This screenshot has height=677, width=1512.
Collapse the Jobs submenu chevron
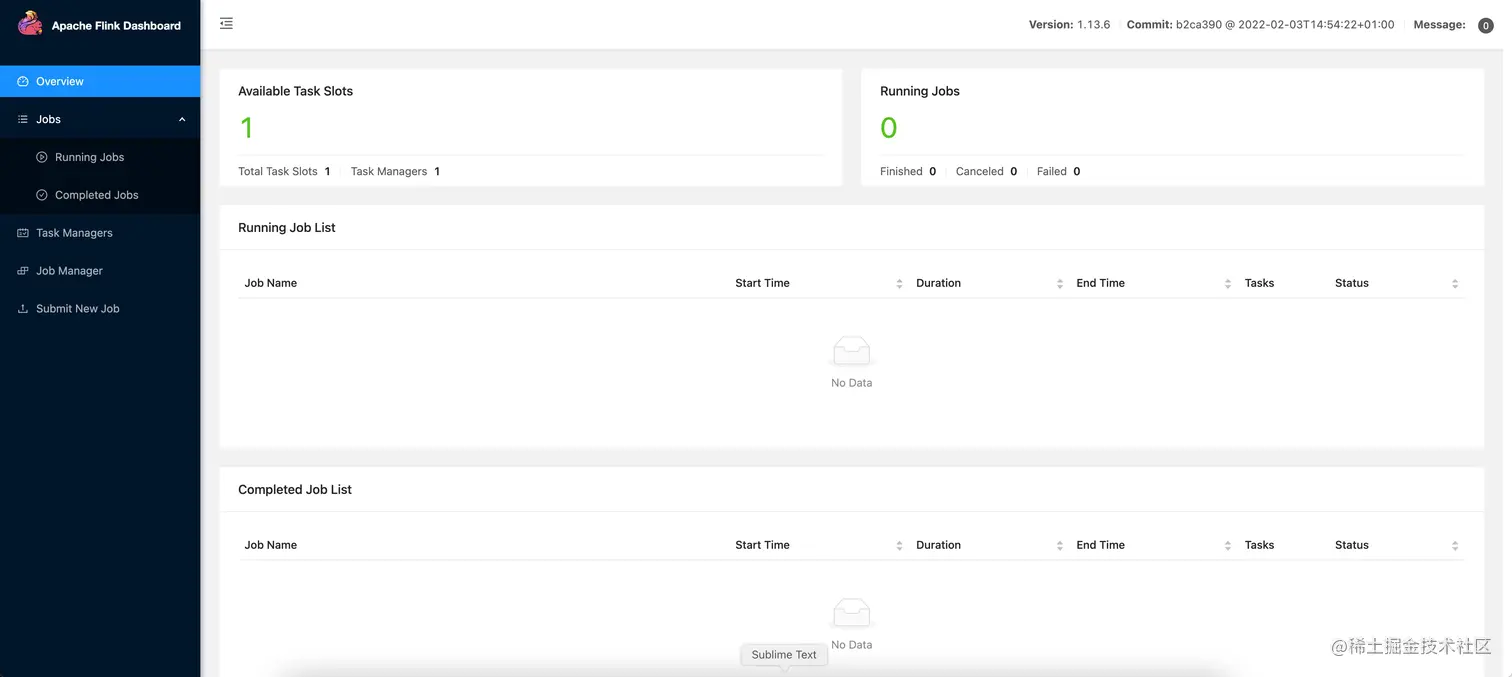[x=182, y=120]
